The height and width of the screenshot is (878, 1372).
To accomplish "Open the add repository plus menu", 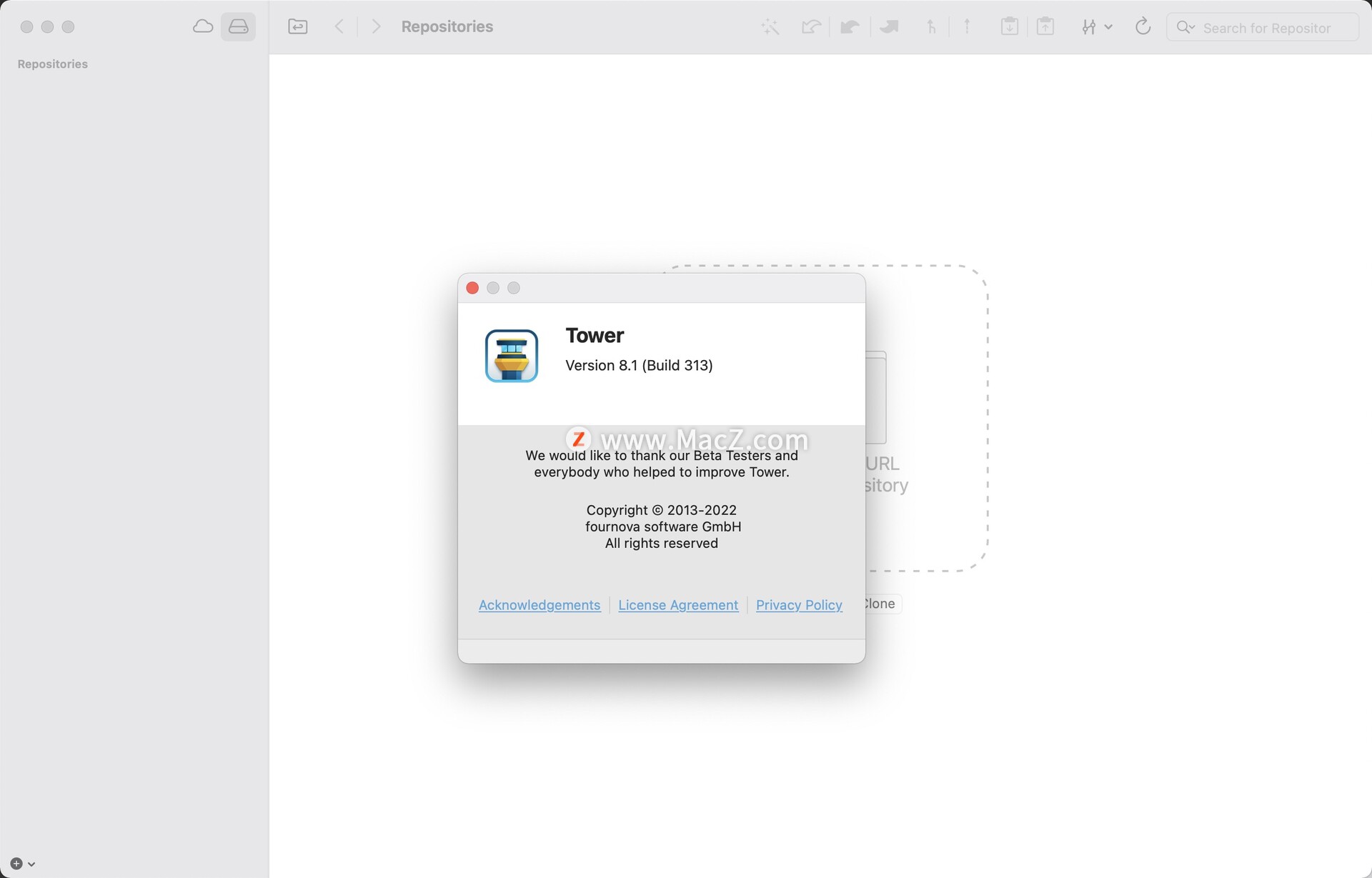I will coord(23,863).
